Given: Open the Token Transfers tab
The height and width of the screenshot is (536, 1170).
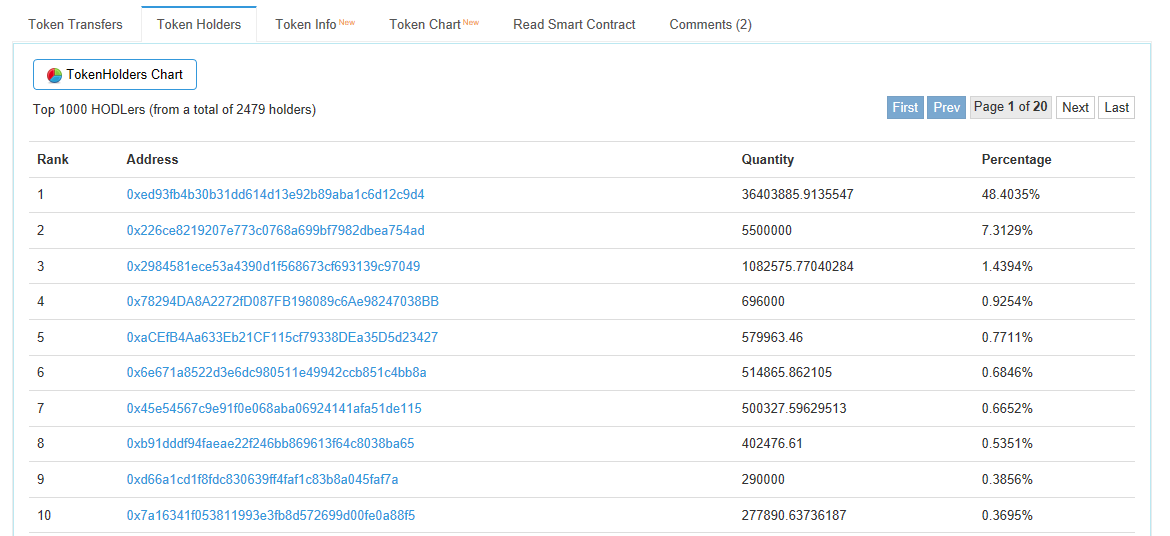Looking at the screenshot, I should click(x=75, y=24).
